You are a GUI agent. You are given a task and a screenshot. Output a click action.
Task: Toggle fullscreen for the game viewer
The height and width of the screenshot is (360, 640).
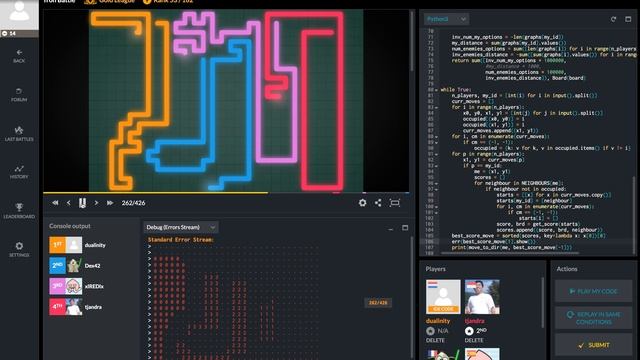click(395, 203)
